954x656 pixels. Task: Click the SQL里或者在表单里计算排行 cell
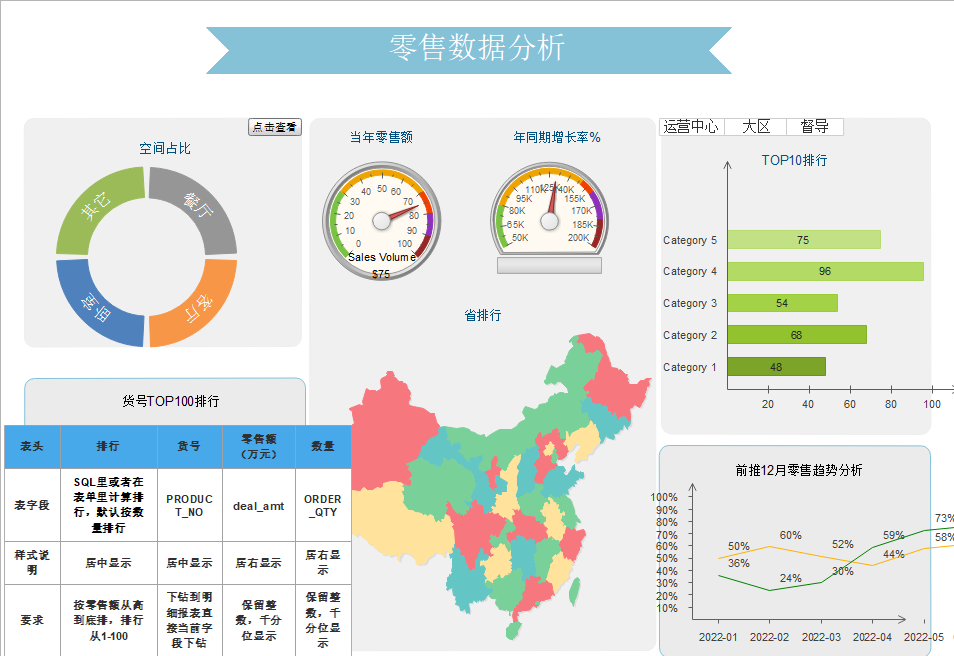(108, 505)
